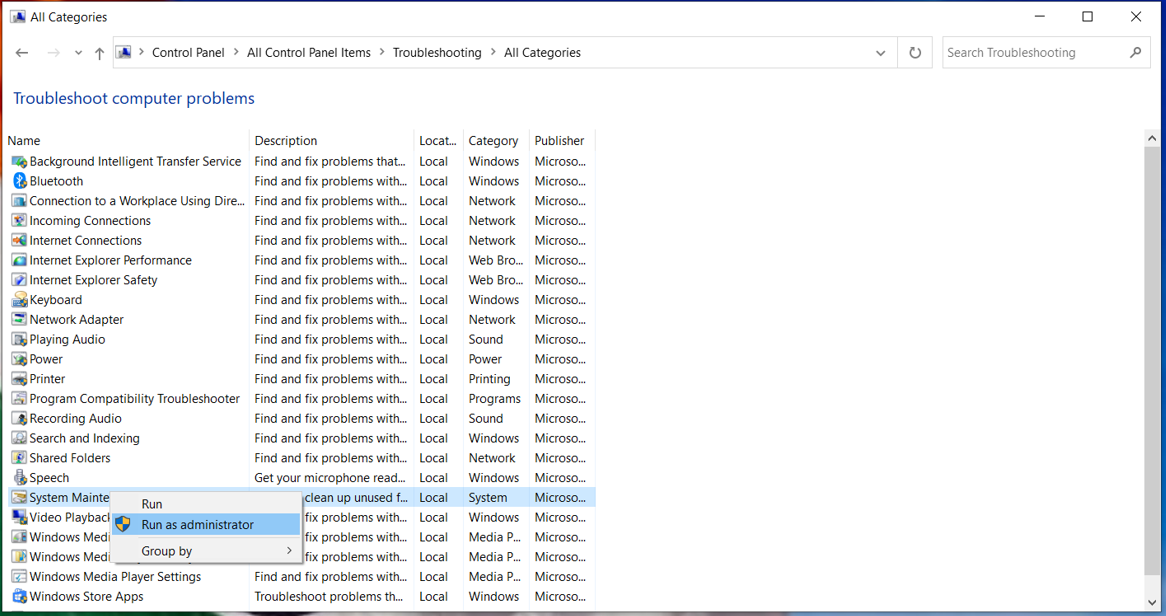Click the Incoming Connections icon
Viewport: 1166px width, 616px height.
tap(20, 221)
